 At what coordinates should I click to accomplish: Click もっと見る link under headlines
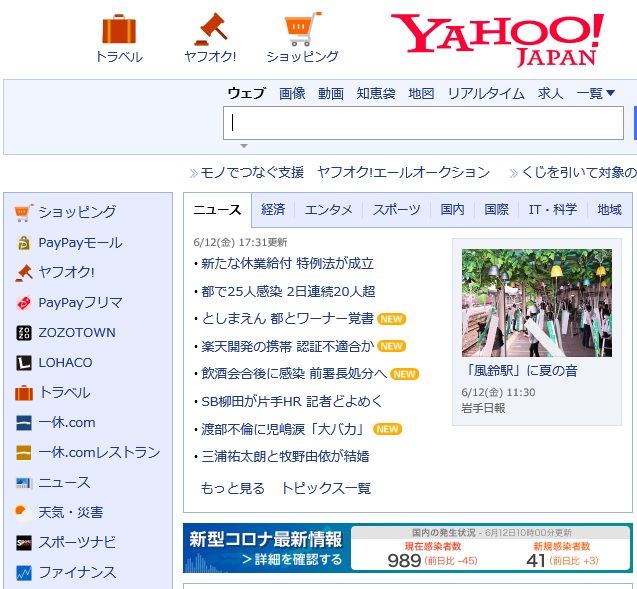point(233,488)
